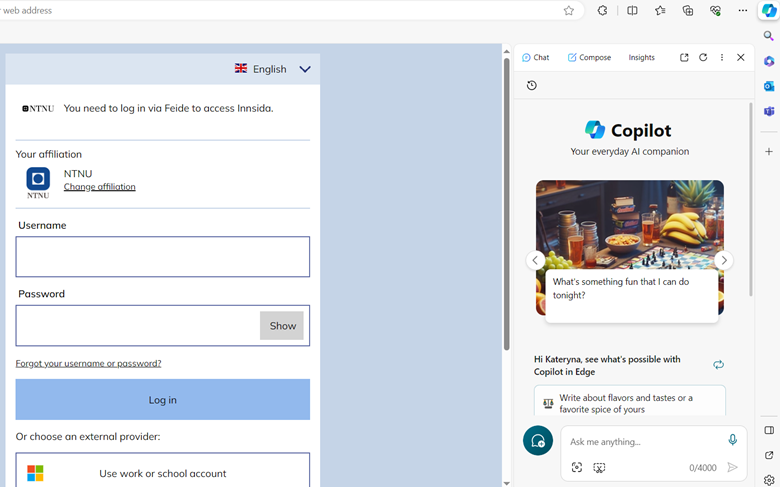Open browser Extensions menu
The image size is (780, 487).
(602, 11)
